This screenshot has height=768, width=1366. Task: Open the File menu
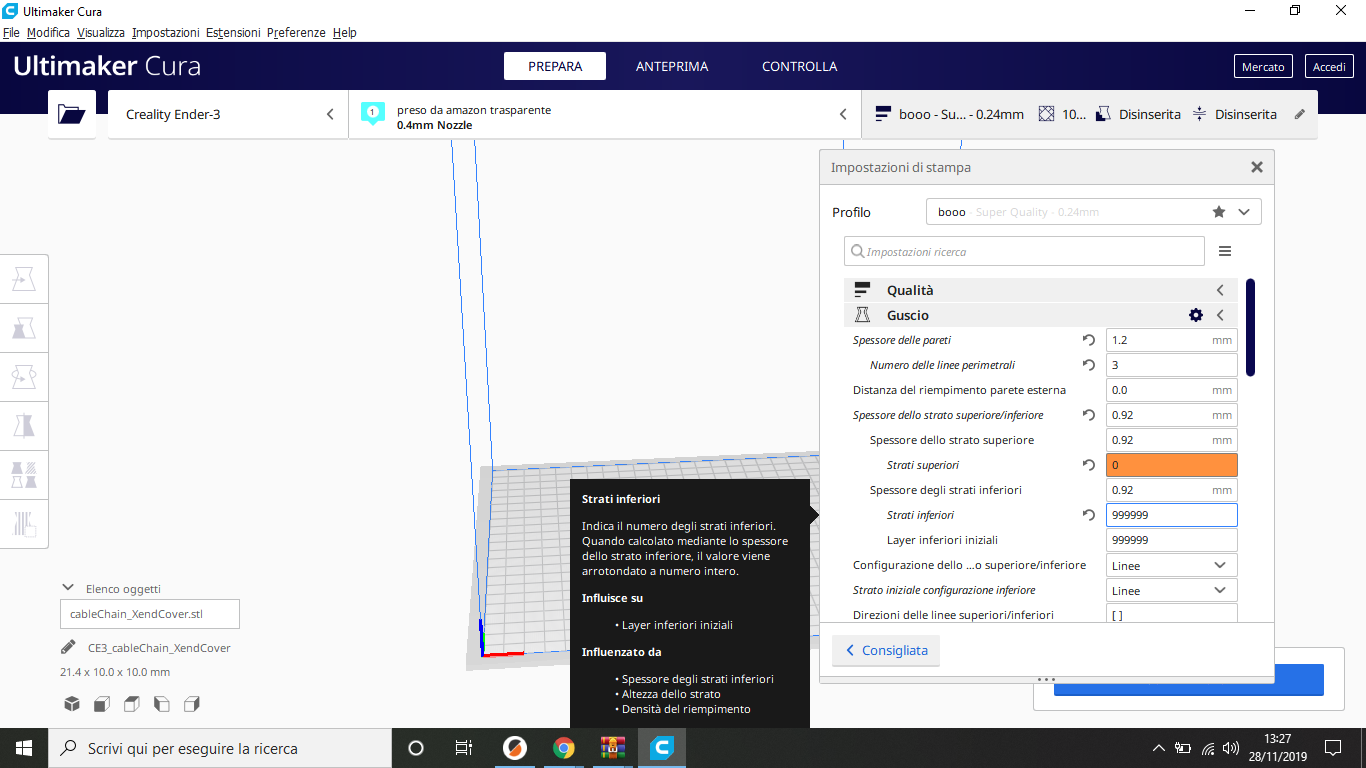coord(11,32)
